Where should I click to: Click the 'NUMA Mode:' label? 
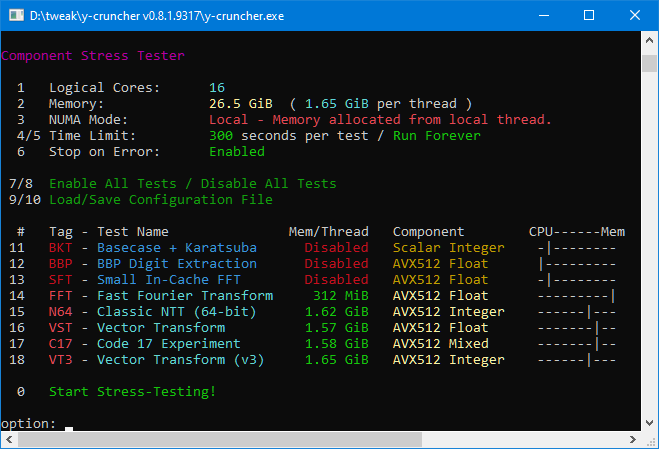88,119
